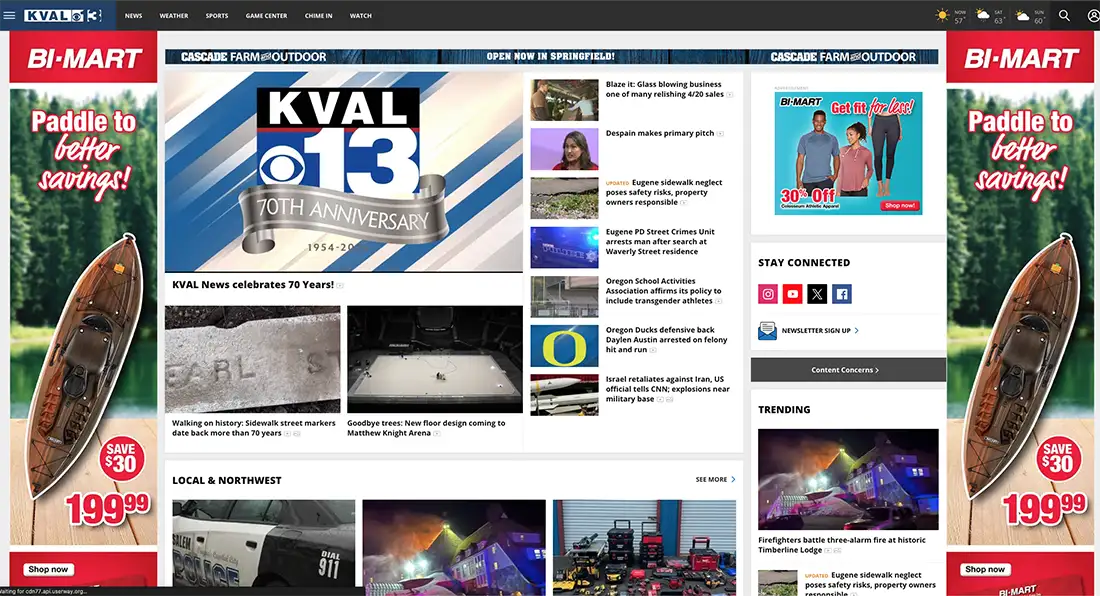1100x596 pixels.
Task: Click See More in Local & Northwest
Action: pos(711,480)
